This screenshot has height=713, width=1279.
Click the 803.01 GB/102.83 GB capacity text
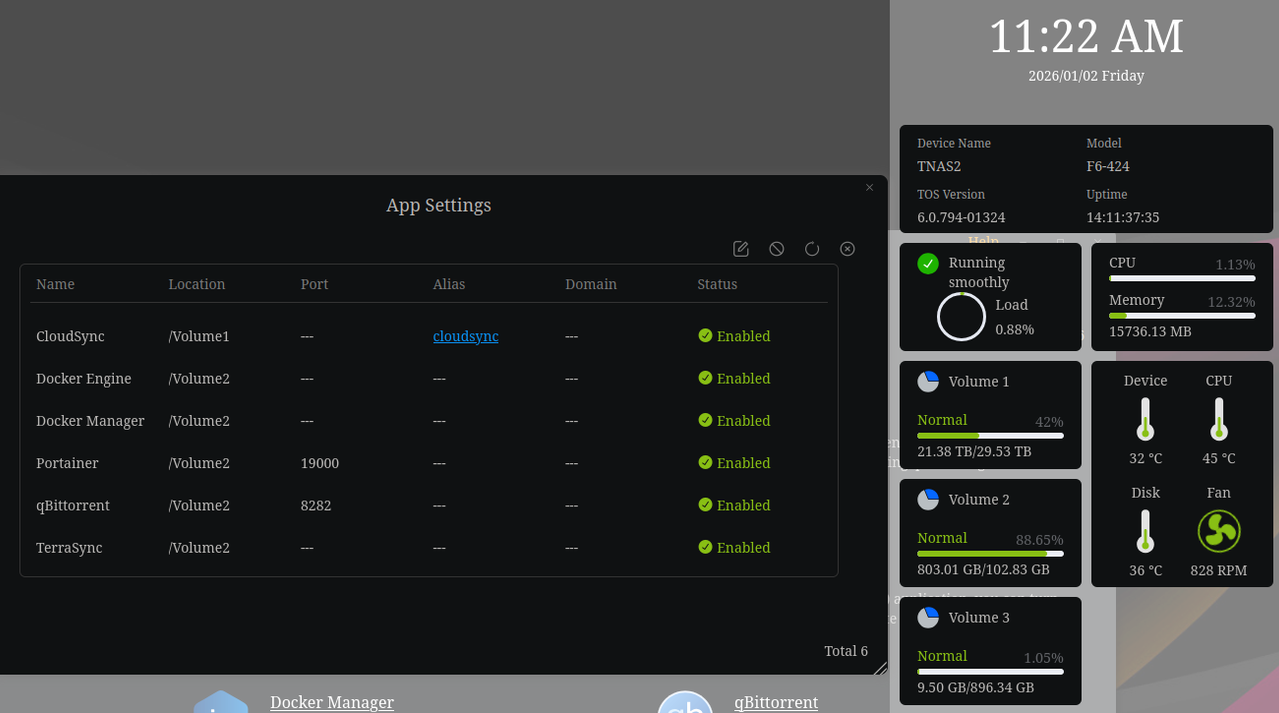(x=983, y=570)
